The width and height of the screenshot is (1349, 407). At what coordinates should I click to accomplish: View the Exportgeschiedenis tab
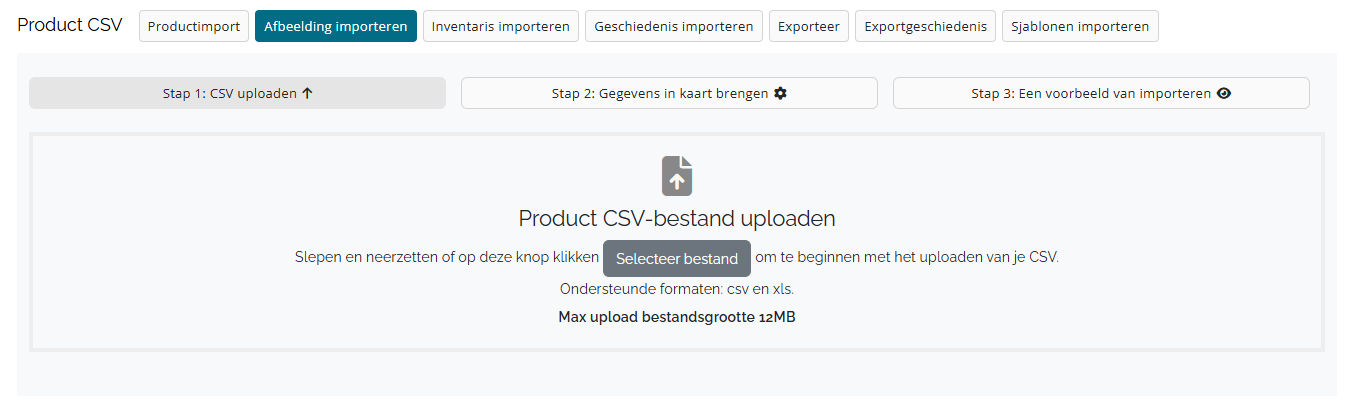tap(926, 26)
